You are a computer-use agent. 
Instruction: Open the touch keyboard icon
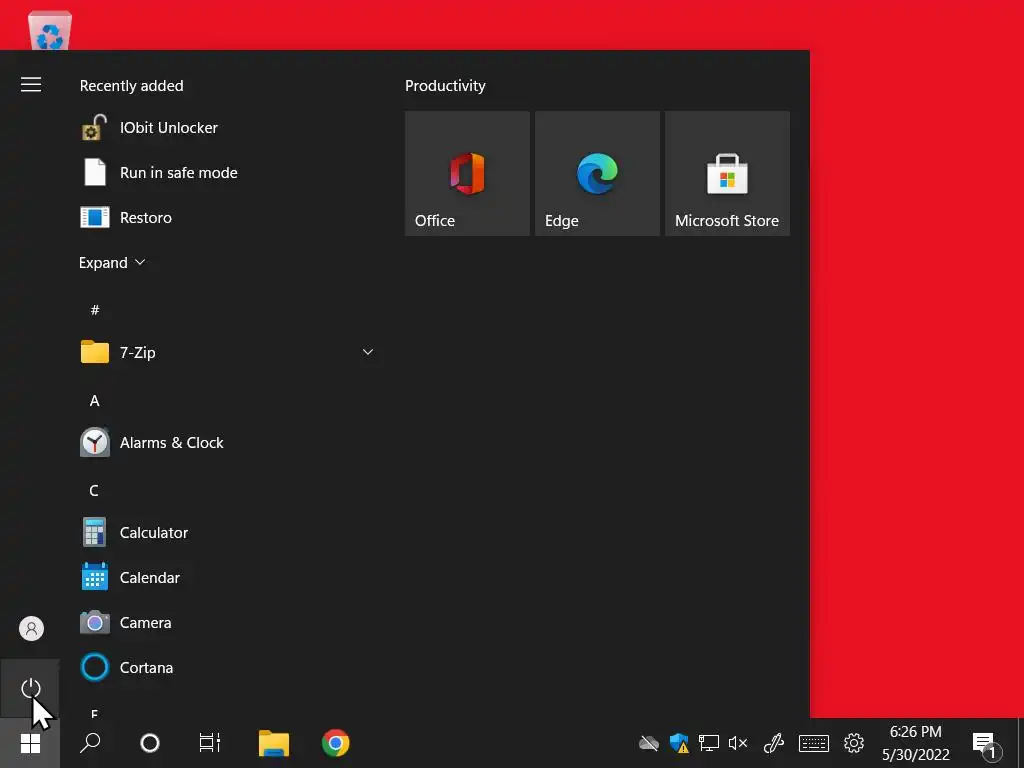coord(814,743)
